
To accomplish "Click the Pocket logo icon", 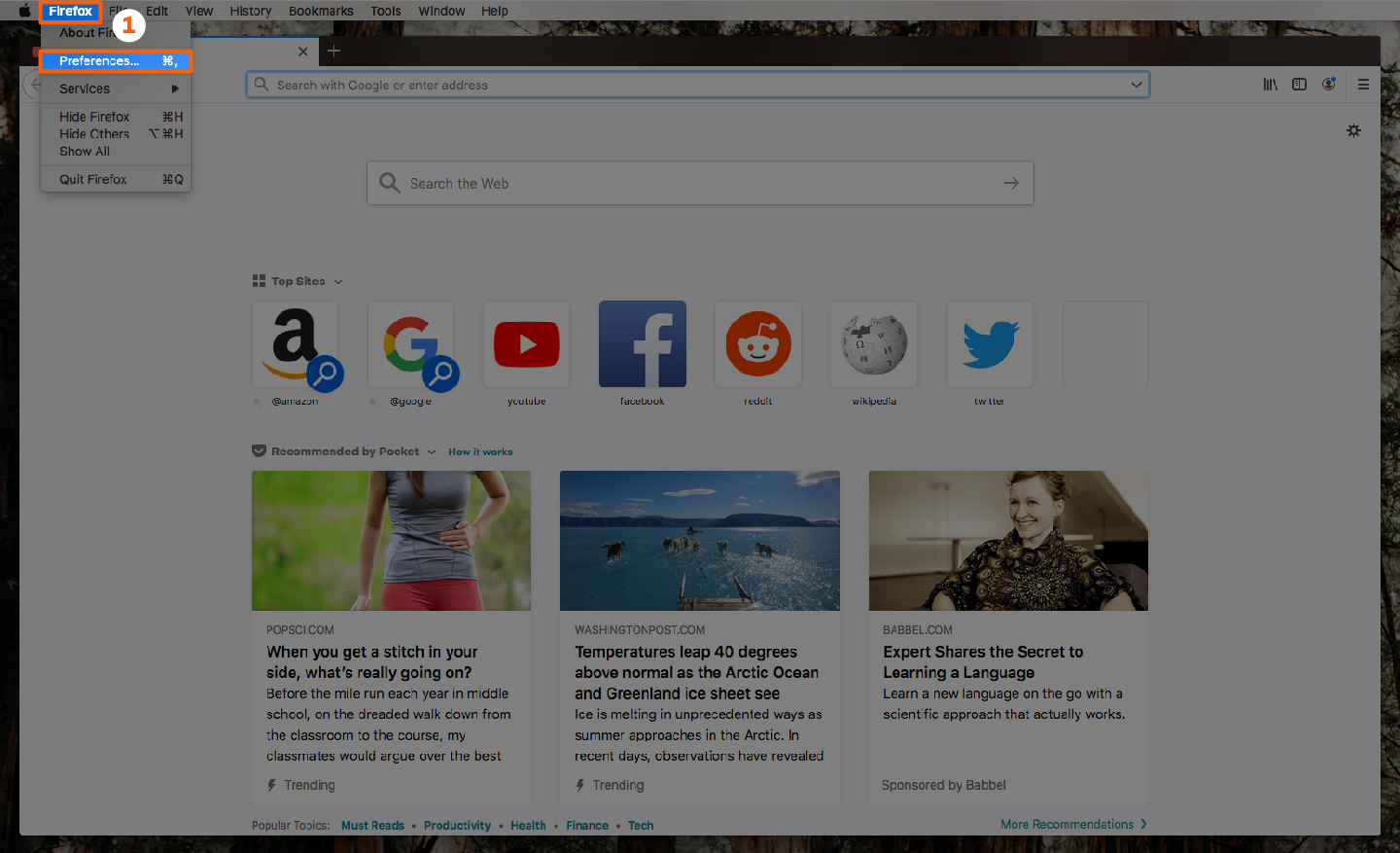I will [259, 451].
